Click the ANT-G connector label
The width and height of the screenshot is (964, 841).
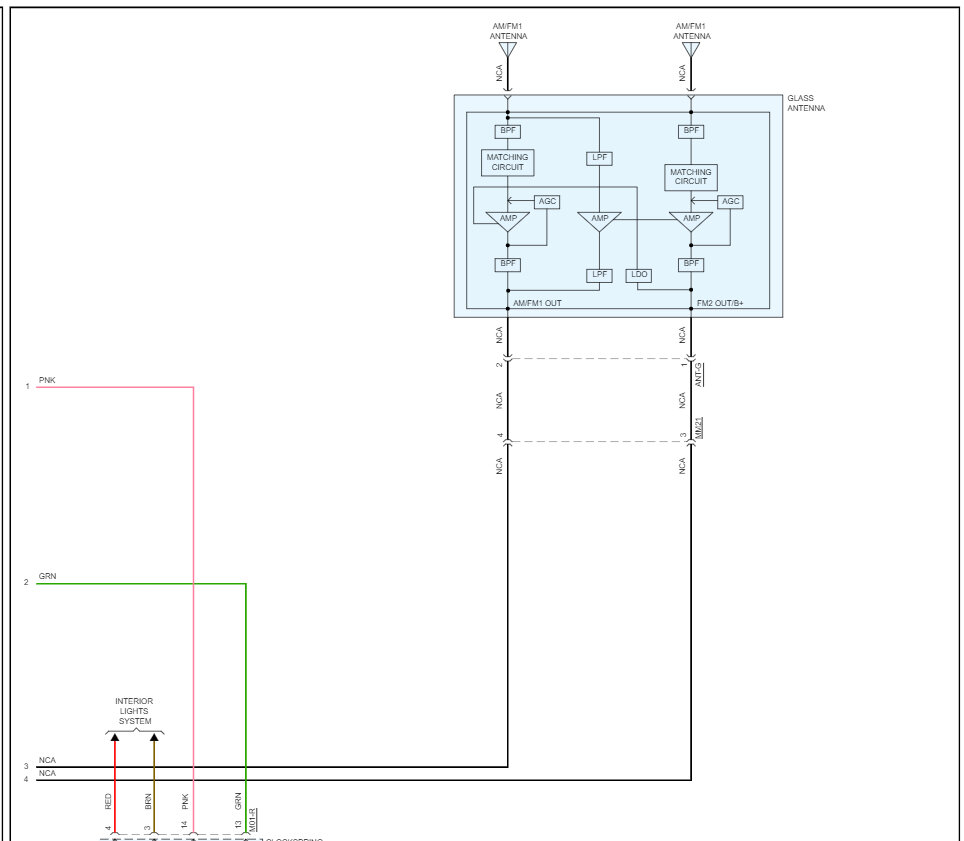pos(698,374)
